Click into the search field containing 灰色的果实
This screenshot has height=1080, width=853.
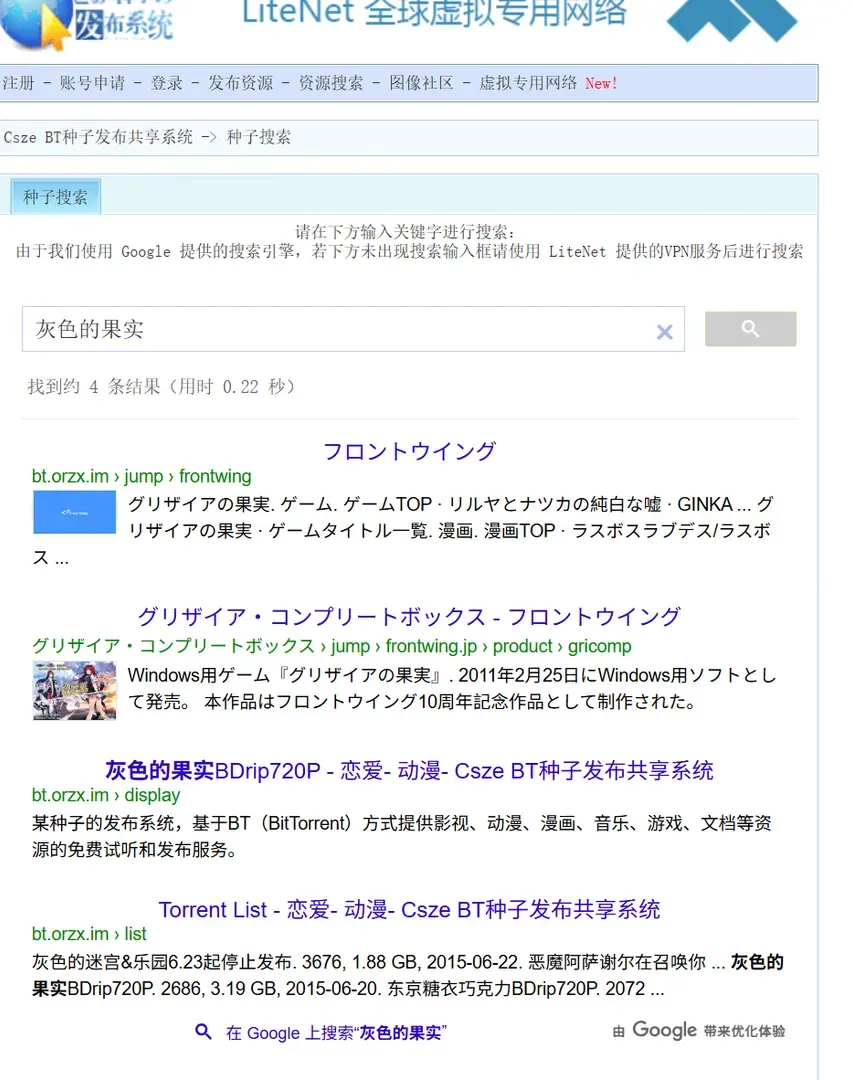[x=338, y=329]
